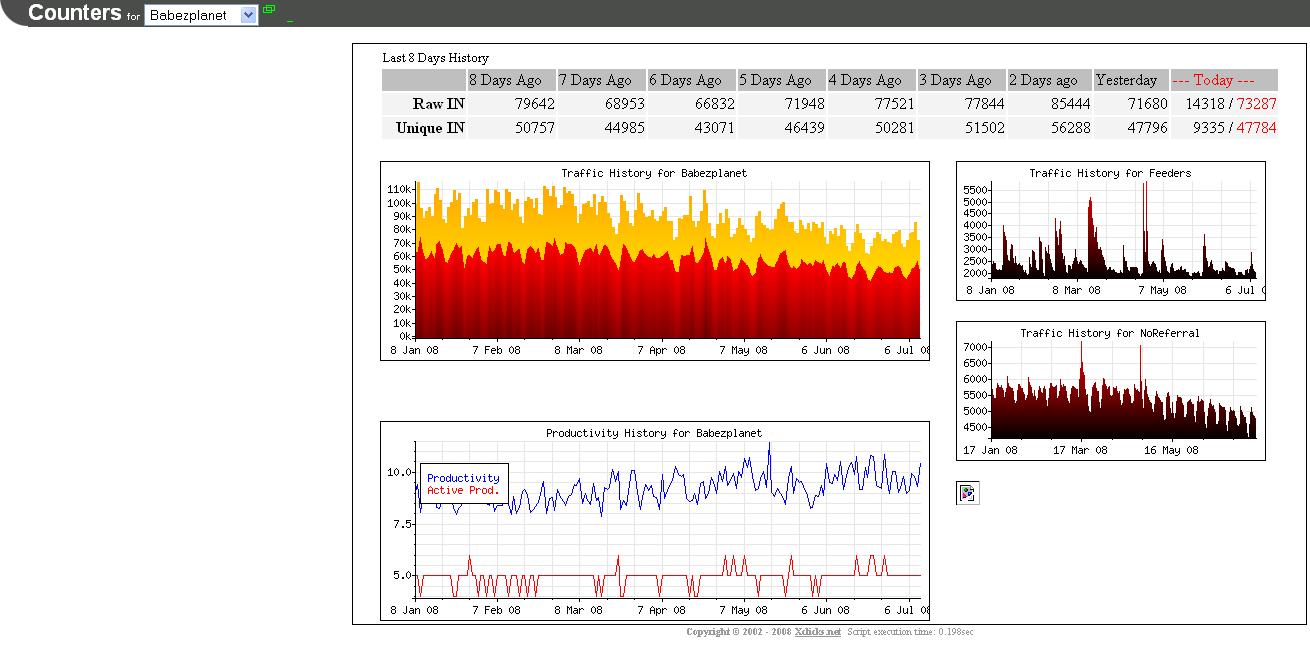Click Unique IN value 50757

pos(535,128)
